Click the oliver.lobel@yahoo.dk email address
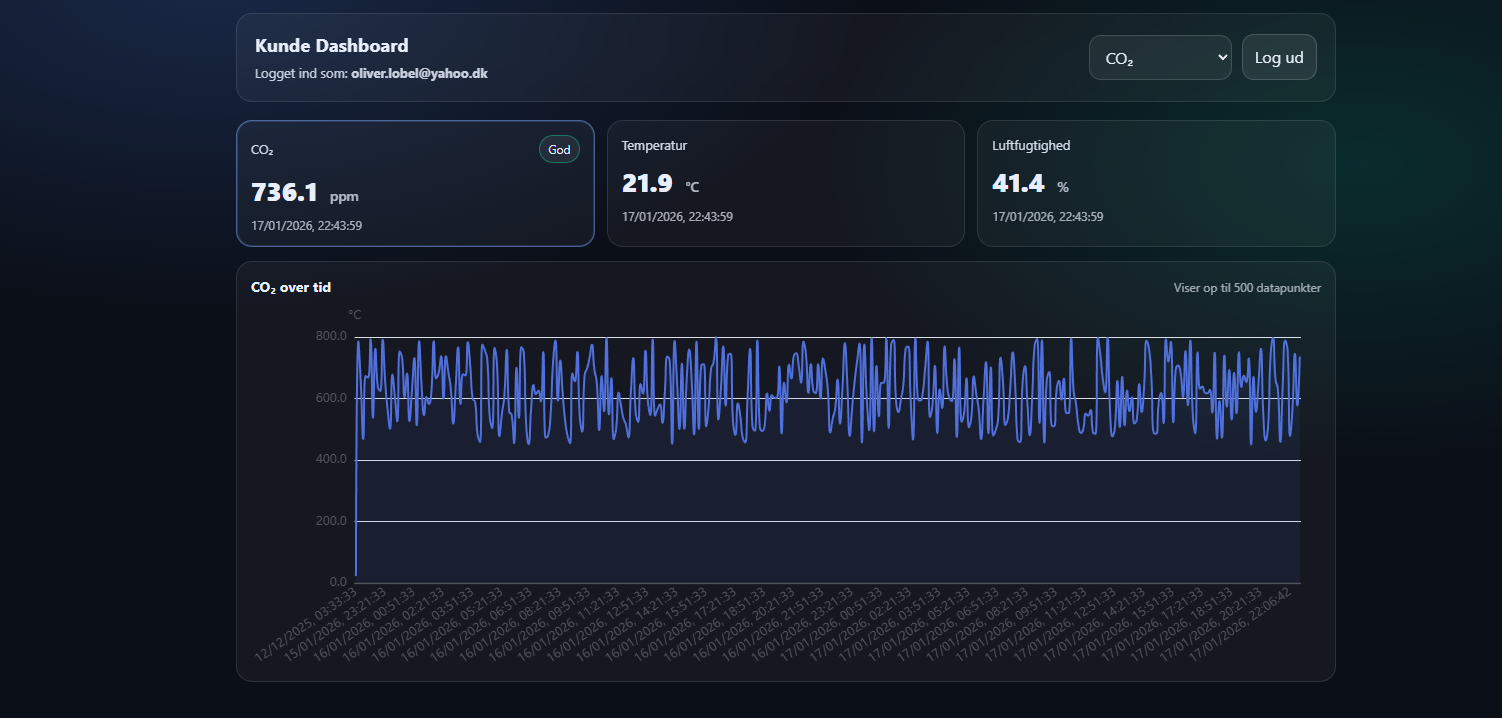 point(419,74)
